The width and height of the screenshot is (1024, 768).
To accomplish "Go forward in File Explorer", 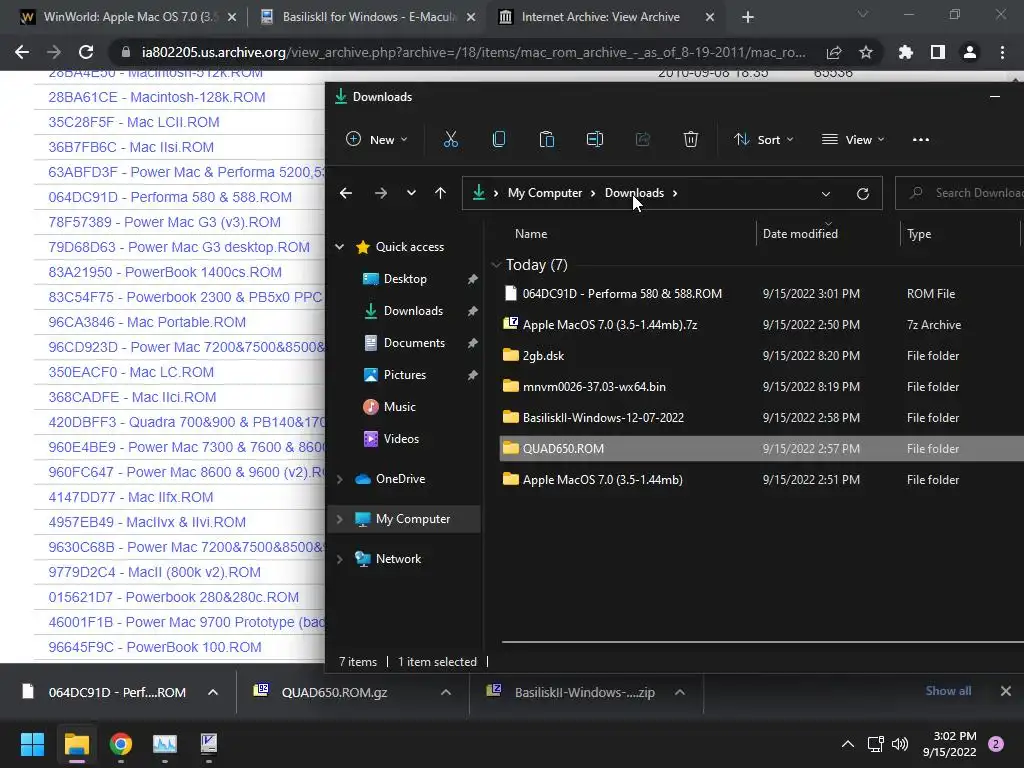I will click(x=381, y=193).
